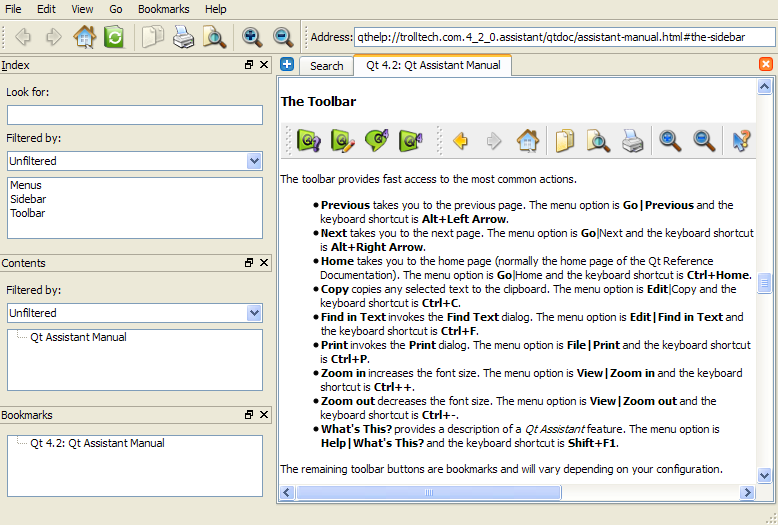Click the Zoom out magnifier in the main toolbar

tap(283, 37)
